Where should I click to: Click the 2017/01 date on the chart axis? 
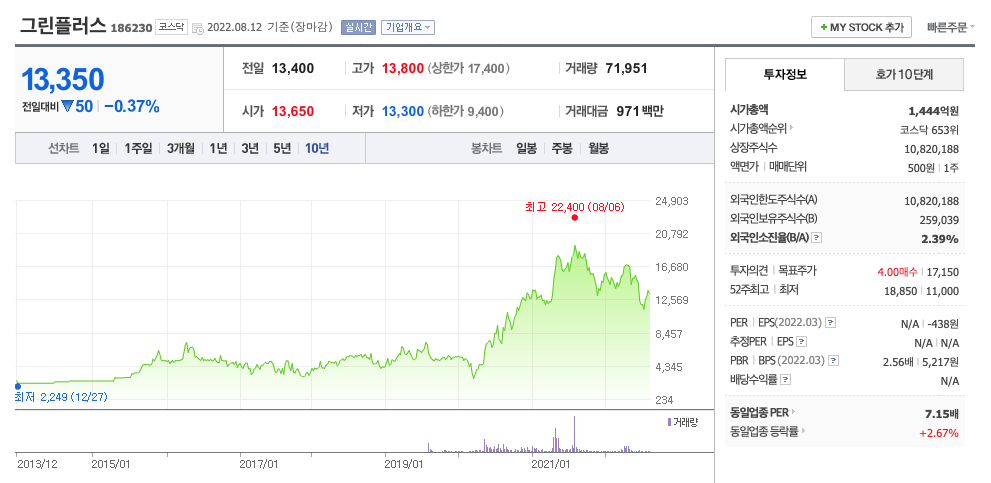click(x=259, y=463)
